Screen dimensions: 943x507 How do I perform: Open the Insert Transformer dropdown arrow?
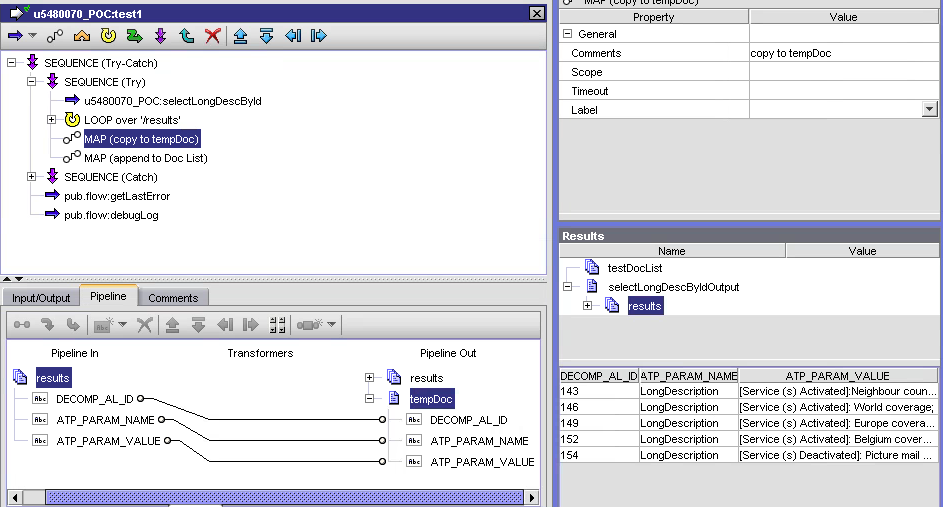(x=331, y=325)
